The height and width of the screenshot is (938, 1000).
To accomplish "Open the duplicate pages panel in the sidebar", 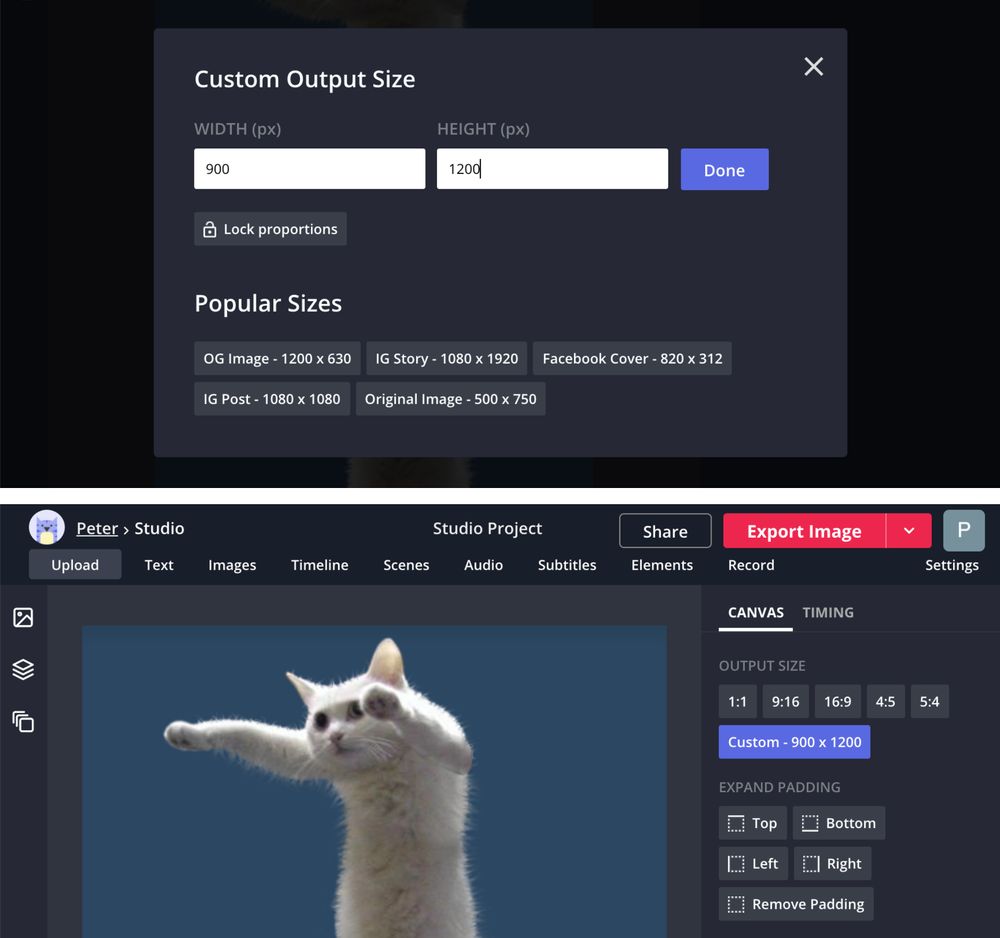I will [23, 722].
